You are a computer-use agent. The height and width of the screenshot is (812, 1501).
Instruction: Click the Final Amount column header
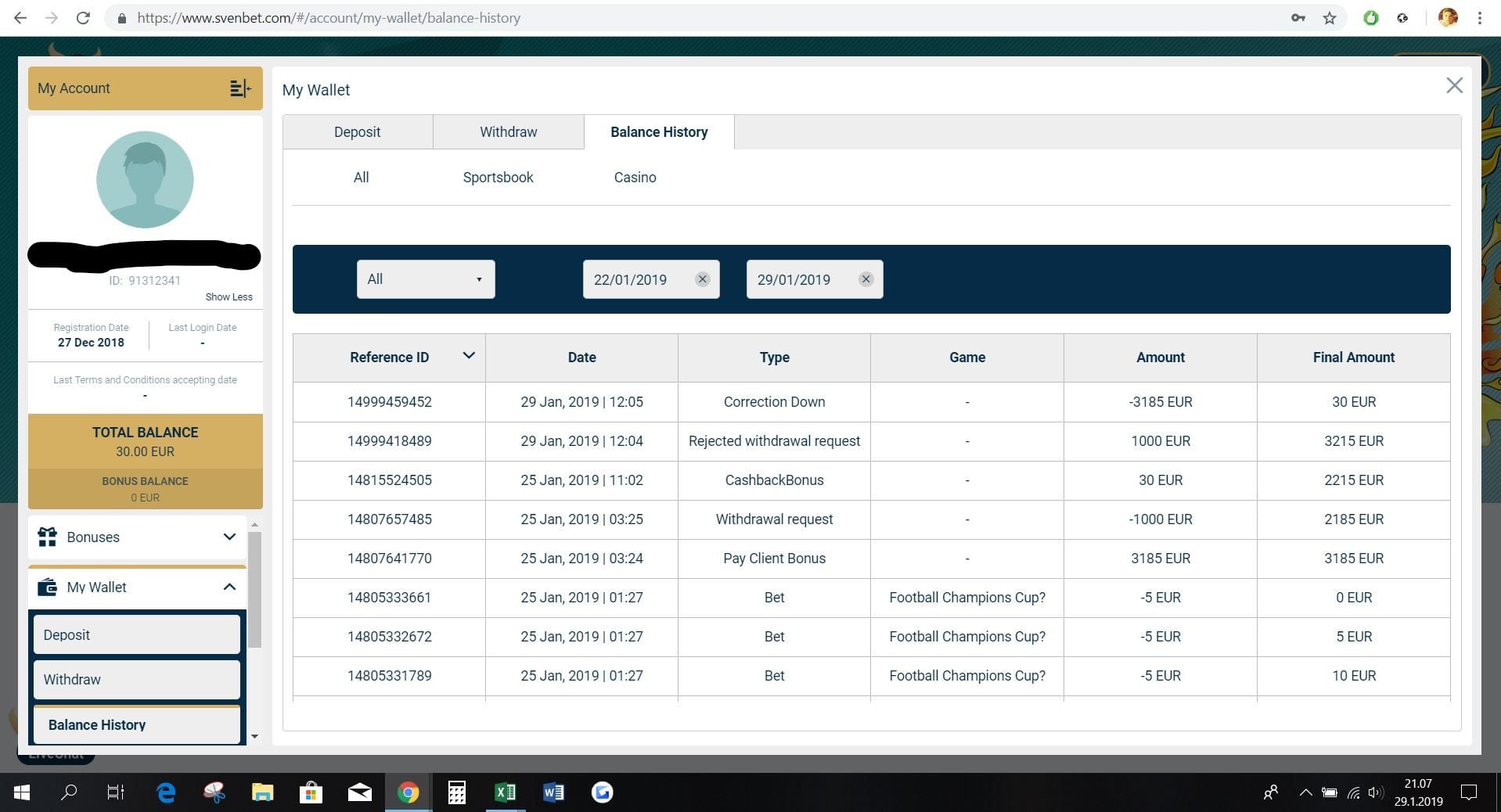(1353, 357)
